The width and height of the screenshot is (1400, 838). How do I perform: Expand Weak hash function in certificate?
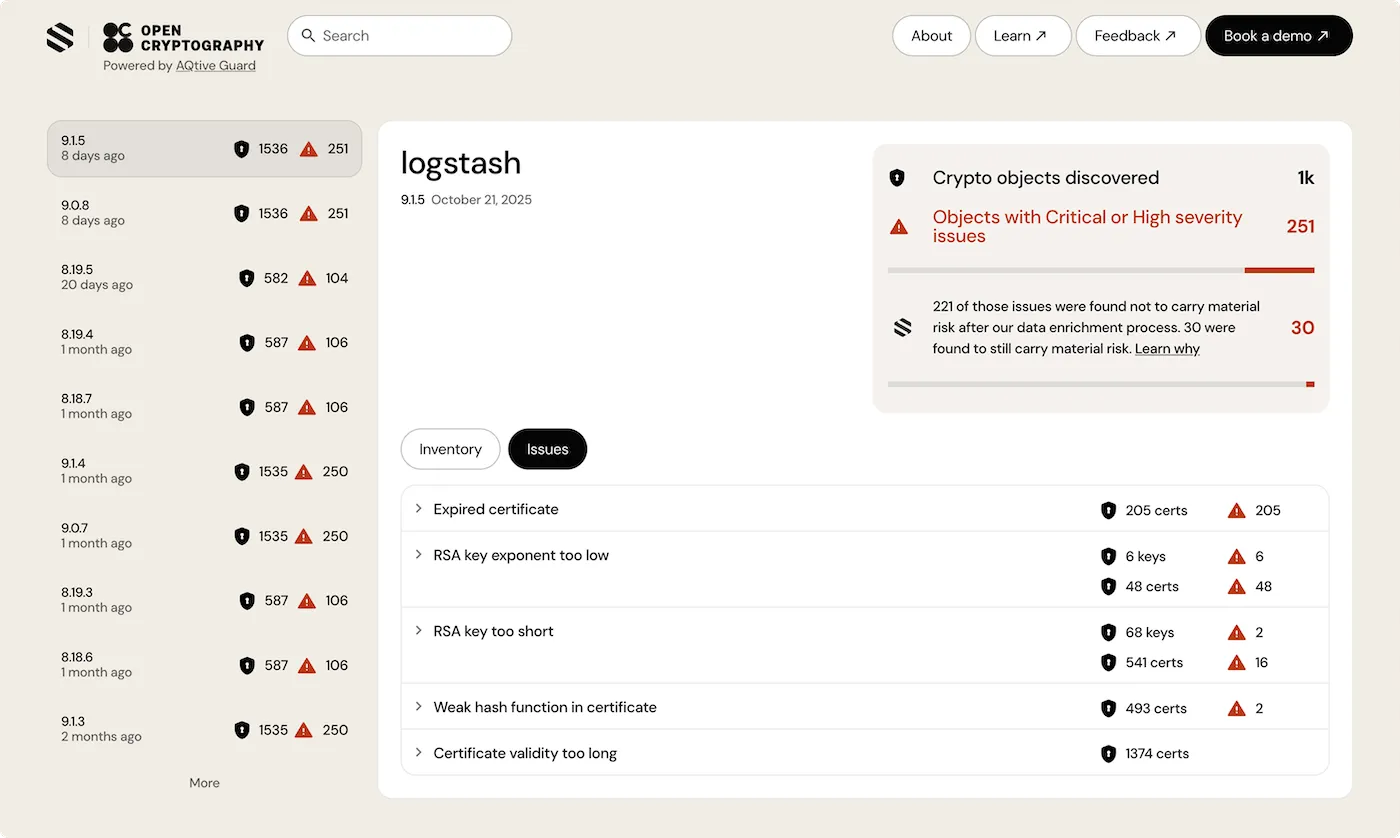419,707
